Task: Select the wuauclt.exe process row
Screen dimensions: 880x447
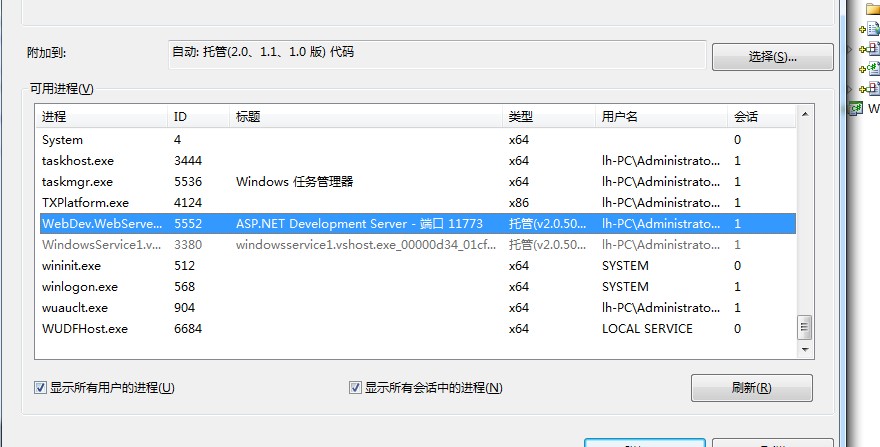Action: pyautogui.click(x=418, y=308)
